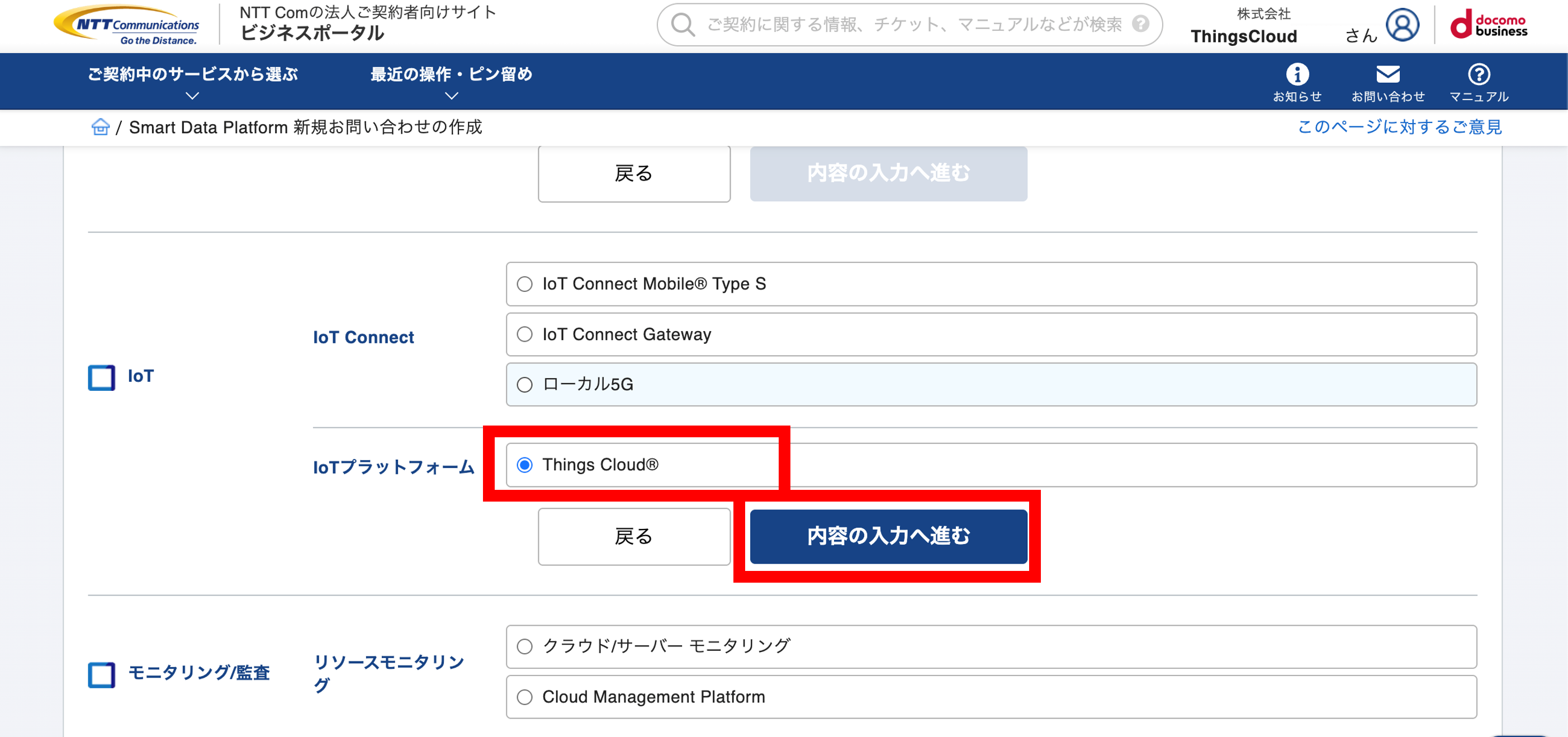Click the upper disabled 内容の入力へ進む button

(888, 173)
